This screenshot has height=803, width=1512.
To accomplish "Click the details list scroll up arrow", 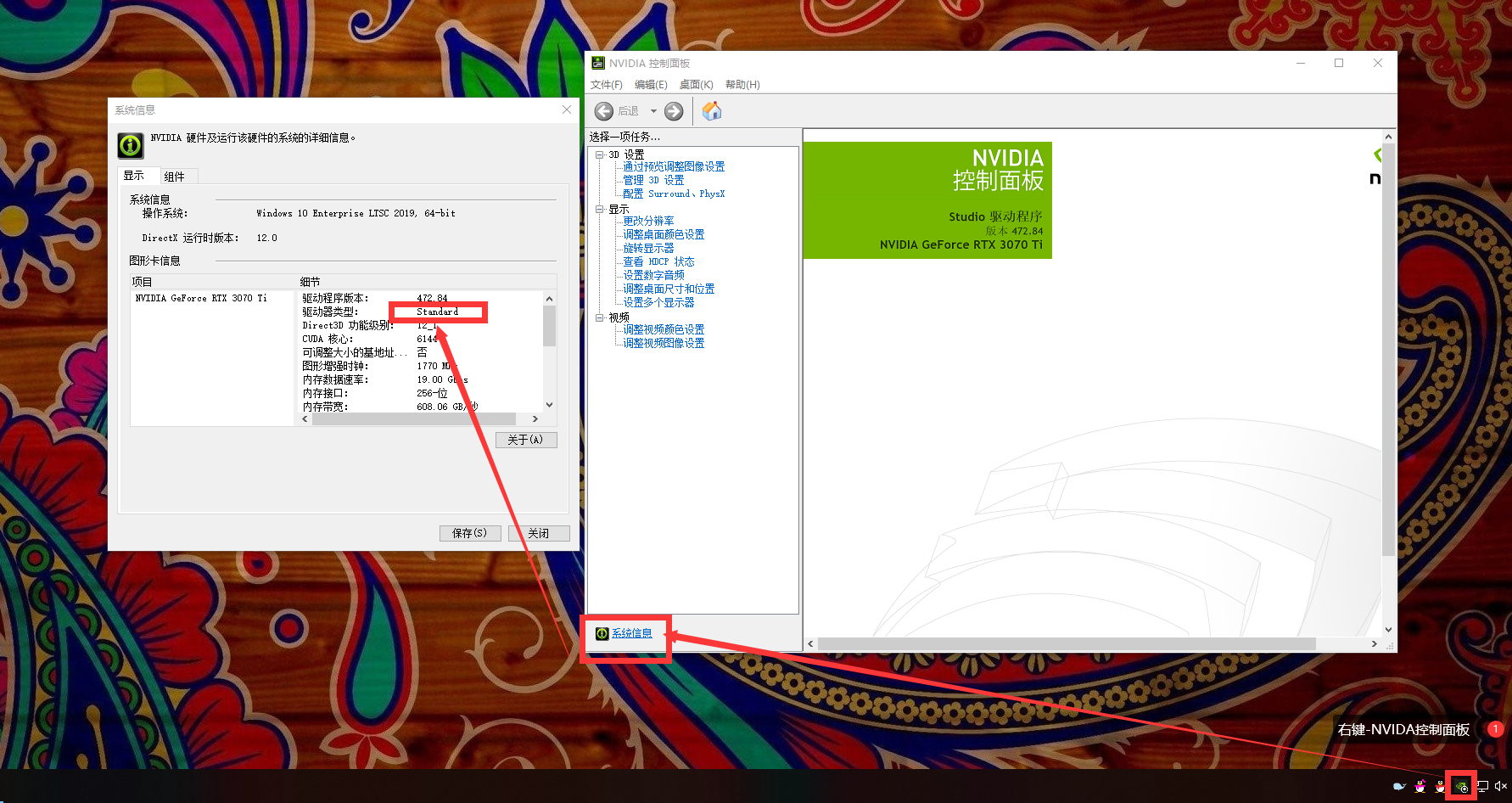I will [x=549, y=299].
